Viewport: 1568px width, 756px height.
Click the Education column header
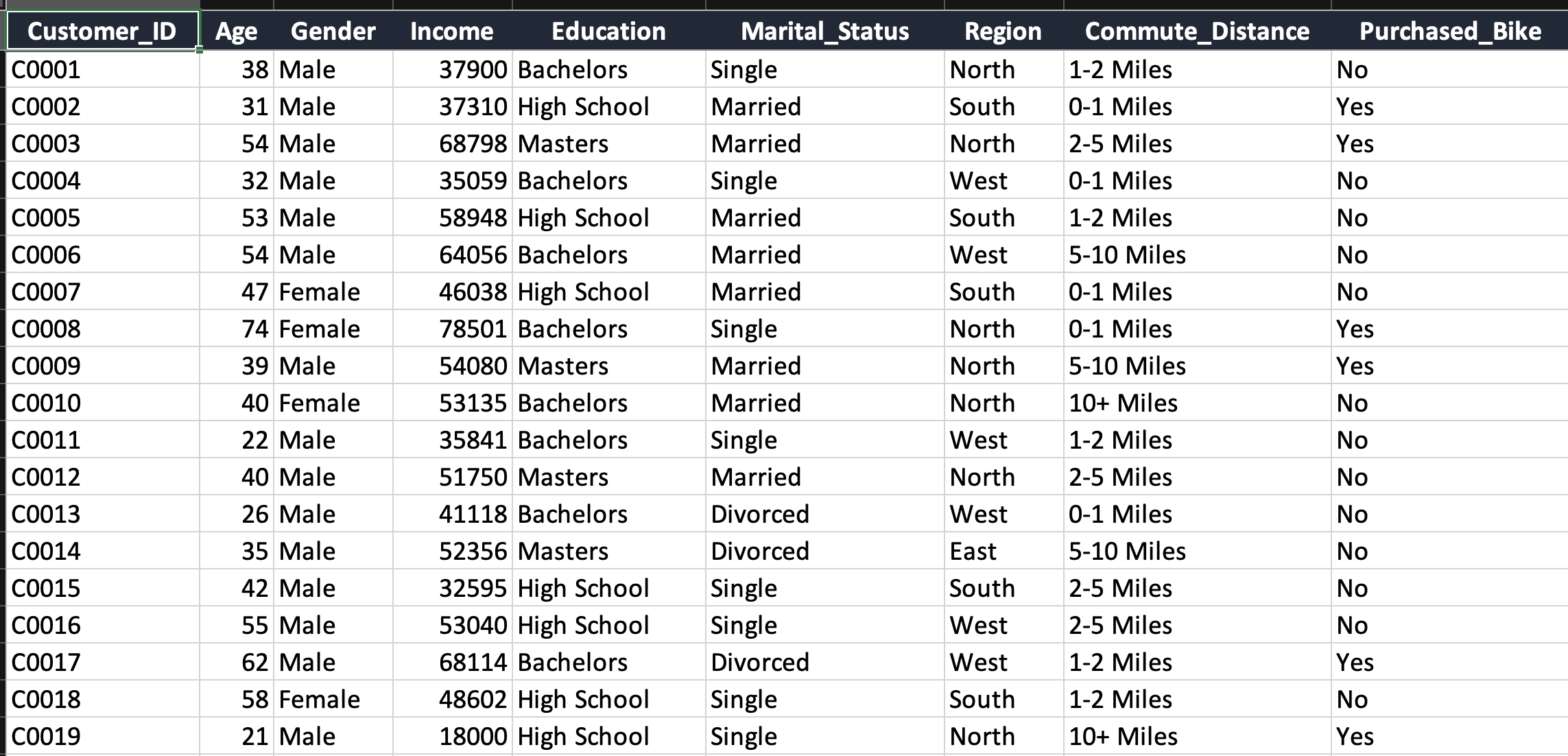pos(608,32)
